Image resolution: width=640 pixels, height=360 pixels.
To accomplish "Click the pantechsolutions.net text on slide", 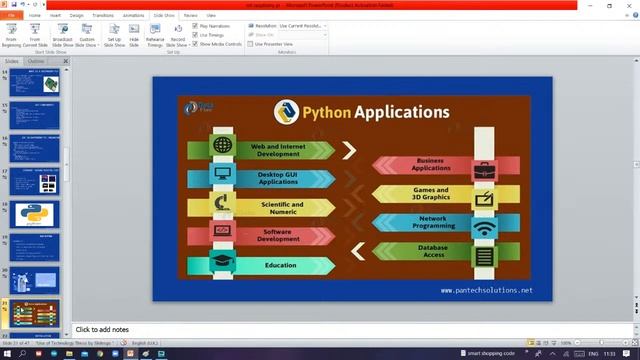I will [x=487, y=290].
